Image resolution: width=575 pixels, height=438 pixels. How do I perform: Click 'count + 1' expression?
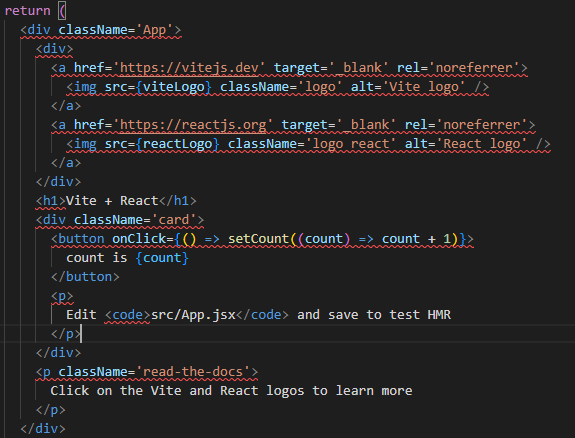(416, 239)
